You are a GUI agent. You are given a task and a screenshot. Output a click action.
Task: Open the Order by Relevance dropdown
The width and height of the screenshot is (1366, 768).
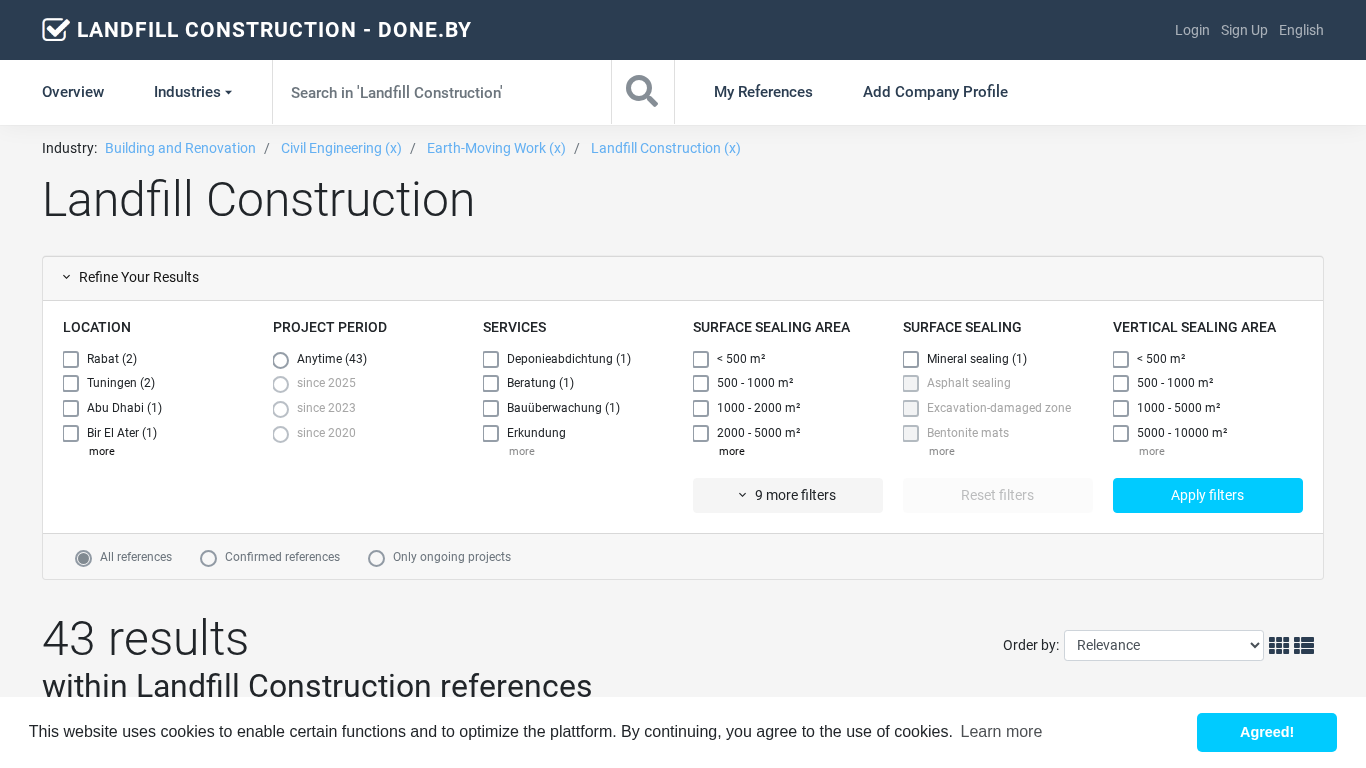1163,646
